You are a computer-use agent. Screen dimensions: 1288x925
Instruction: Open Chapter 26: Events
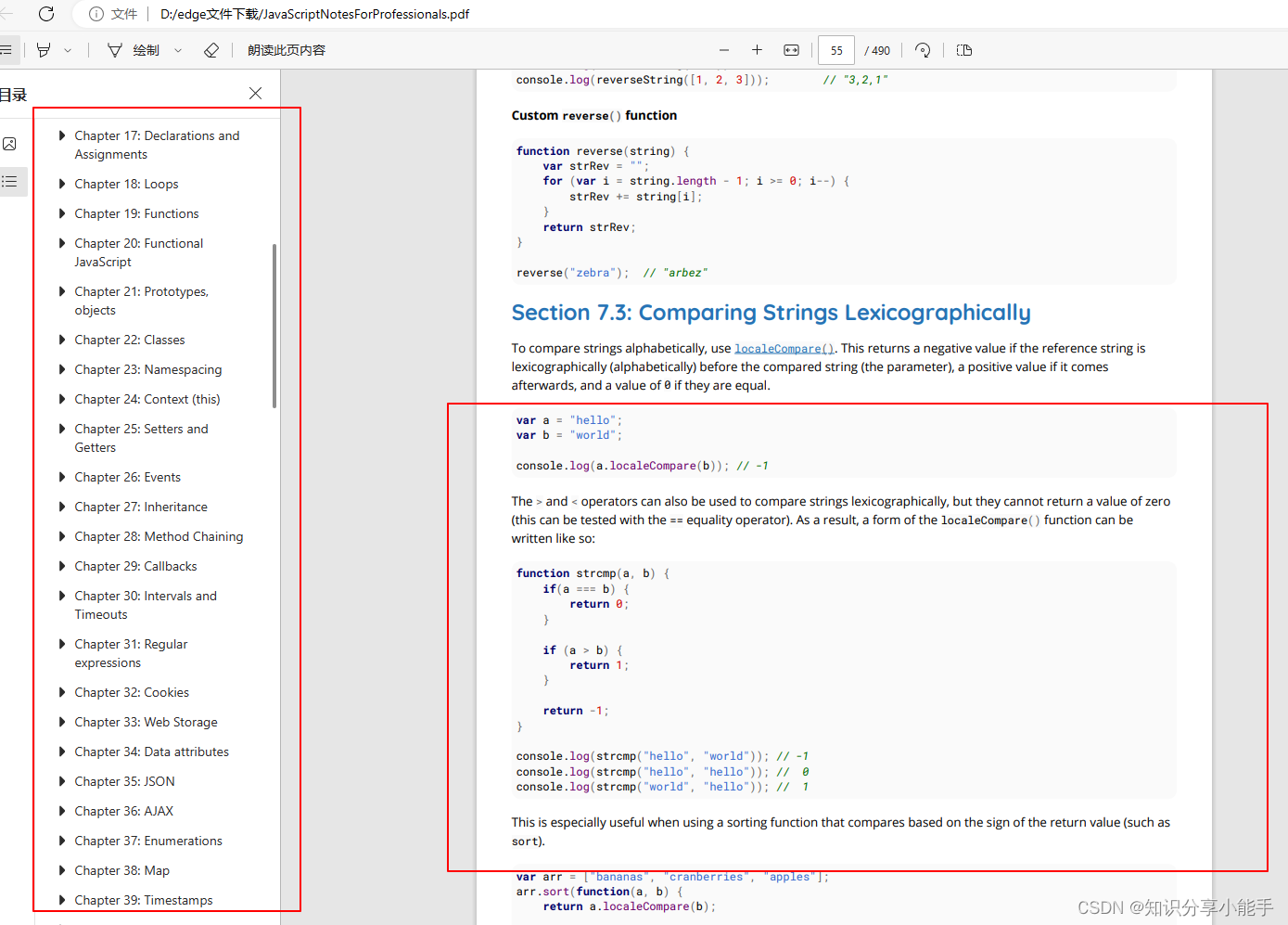[x=128, y=477]
